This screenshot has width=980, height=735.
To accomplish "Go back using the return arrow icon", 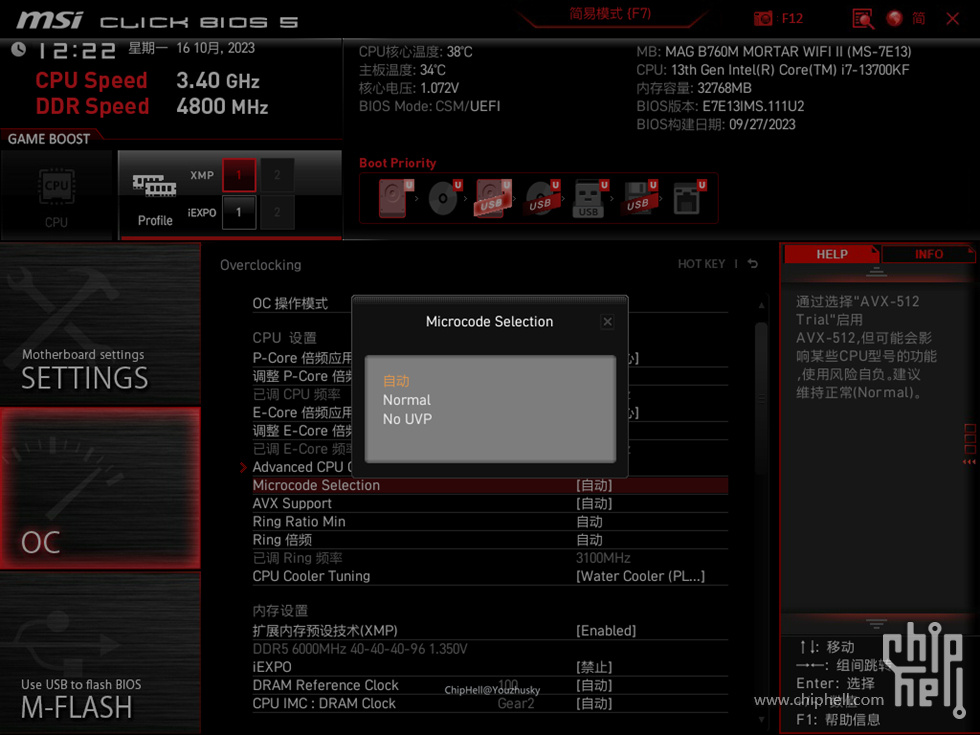I will click(x=752, y=264).
